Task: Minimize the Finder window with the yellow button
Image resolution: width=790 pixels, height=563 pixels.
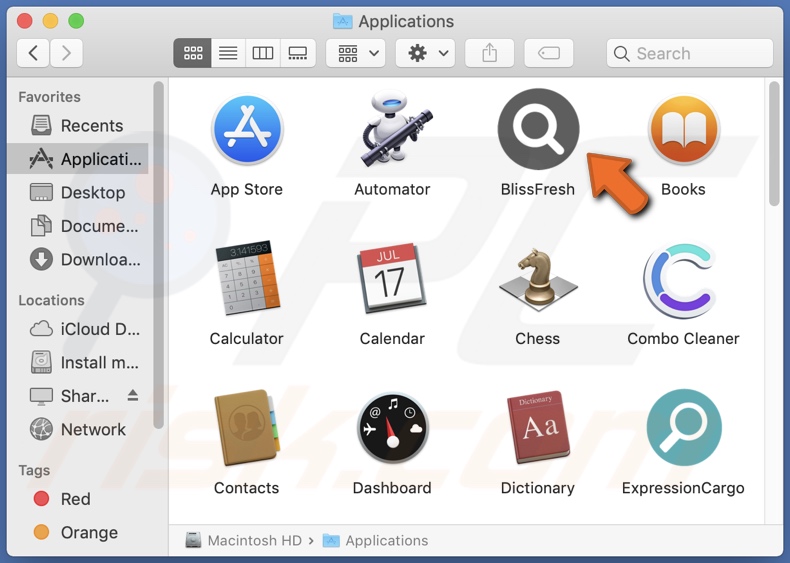Action: pyautogui.click(x=50, y=21)
